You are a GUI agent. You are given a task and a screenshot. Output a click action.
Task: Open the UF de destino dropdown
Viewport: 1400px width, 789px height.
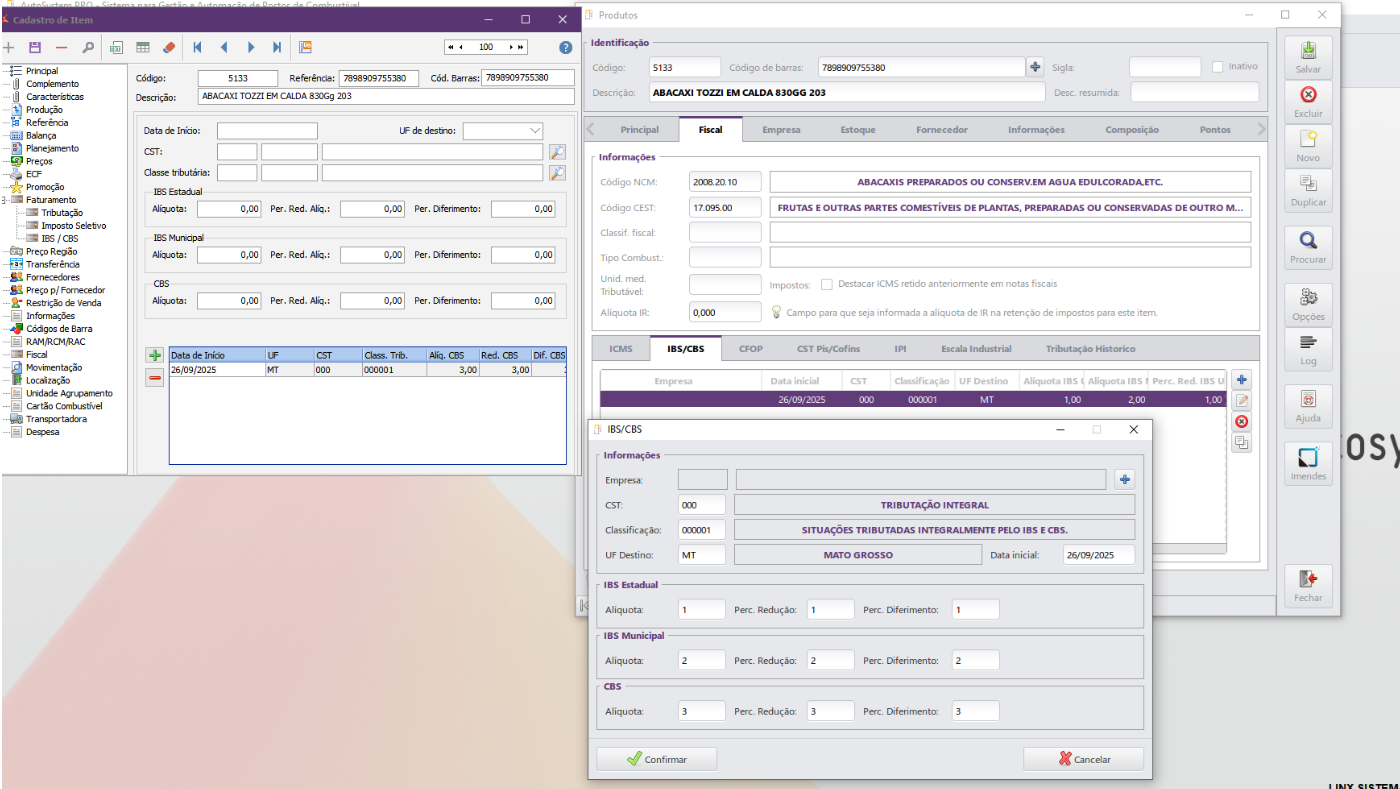pyautogui.click(x=503, y=131)
